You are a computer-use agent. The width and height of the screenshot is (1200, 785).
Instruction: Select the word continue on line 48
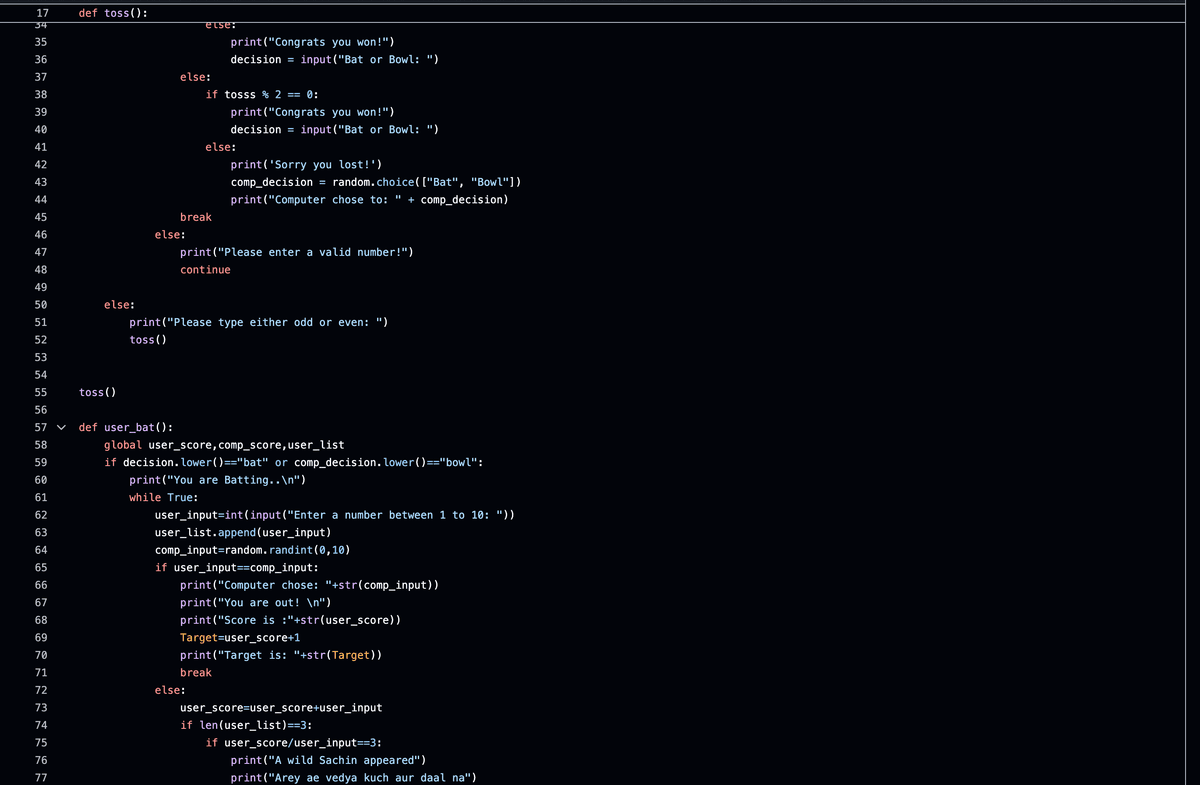point(205,269)
